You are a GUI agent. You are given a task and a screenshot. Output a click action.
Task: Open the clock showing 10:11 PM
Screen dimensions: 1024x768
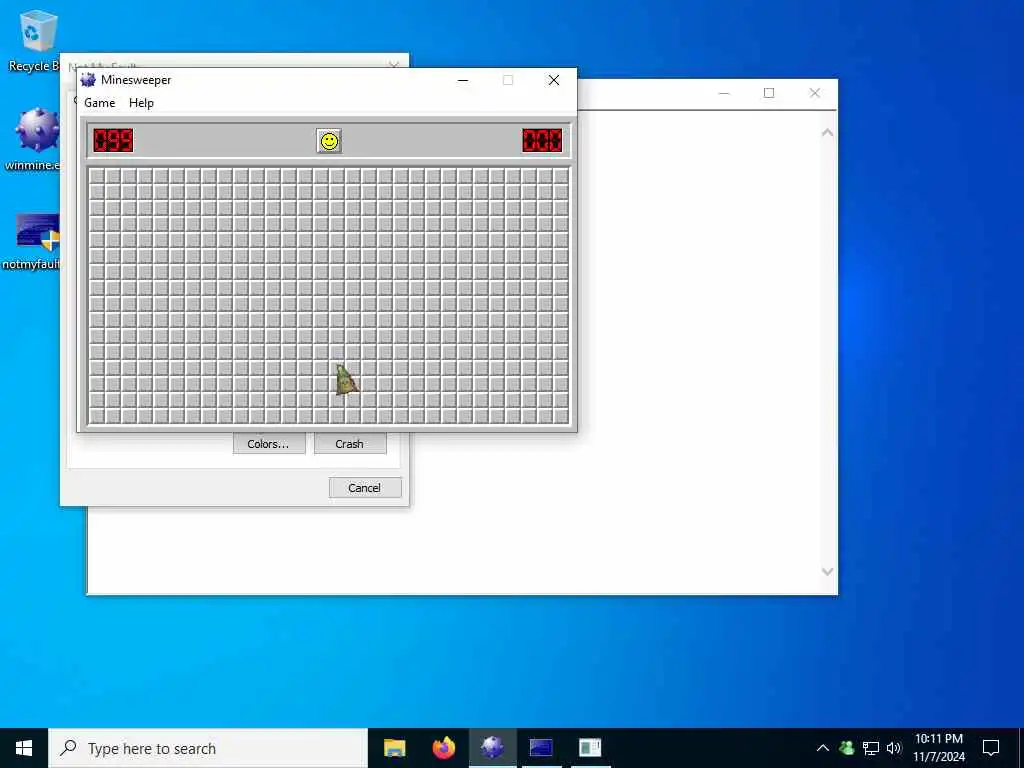click(938, 748)
